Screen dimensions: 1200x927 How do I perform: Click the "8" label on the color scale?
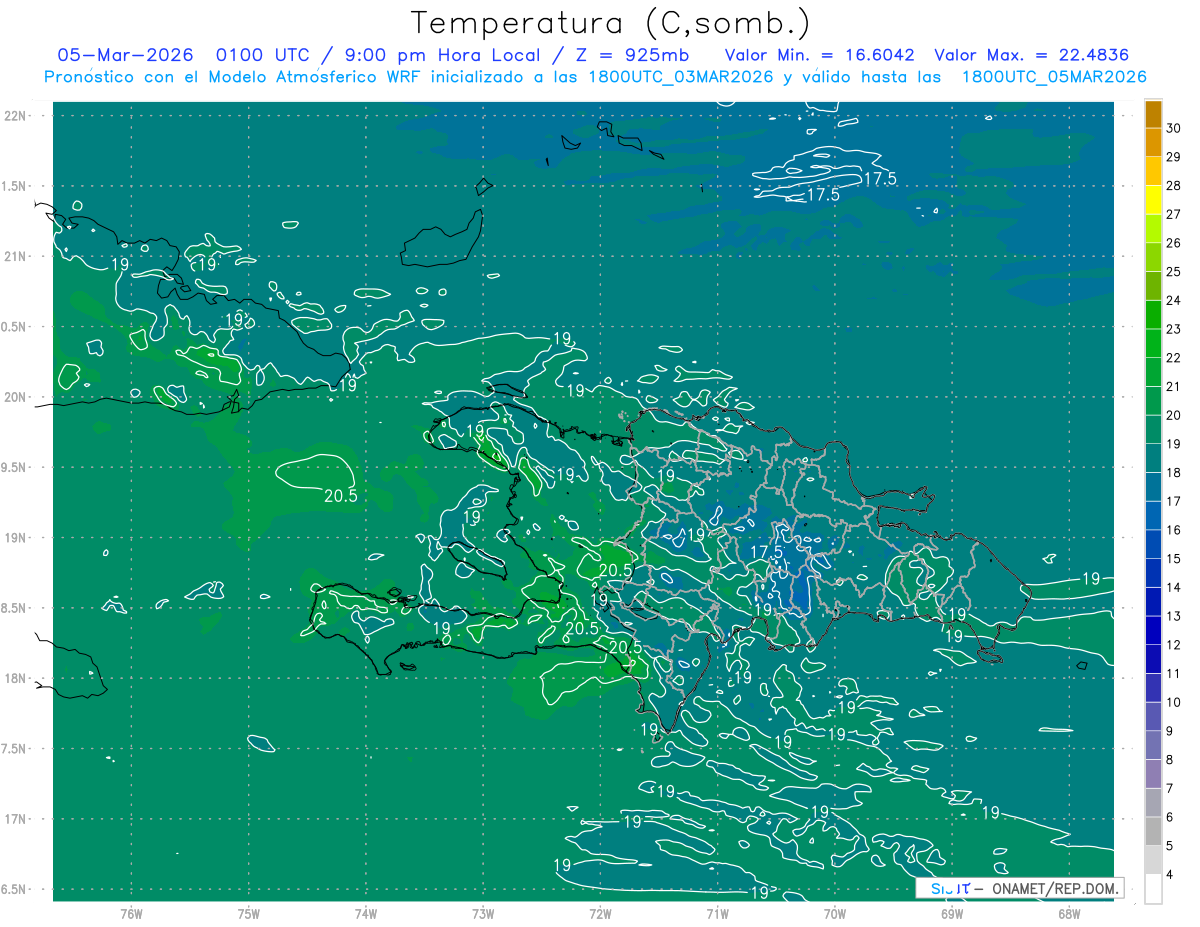1171,760
